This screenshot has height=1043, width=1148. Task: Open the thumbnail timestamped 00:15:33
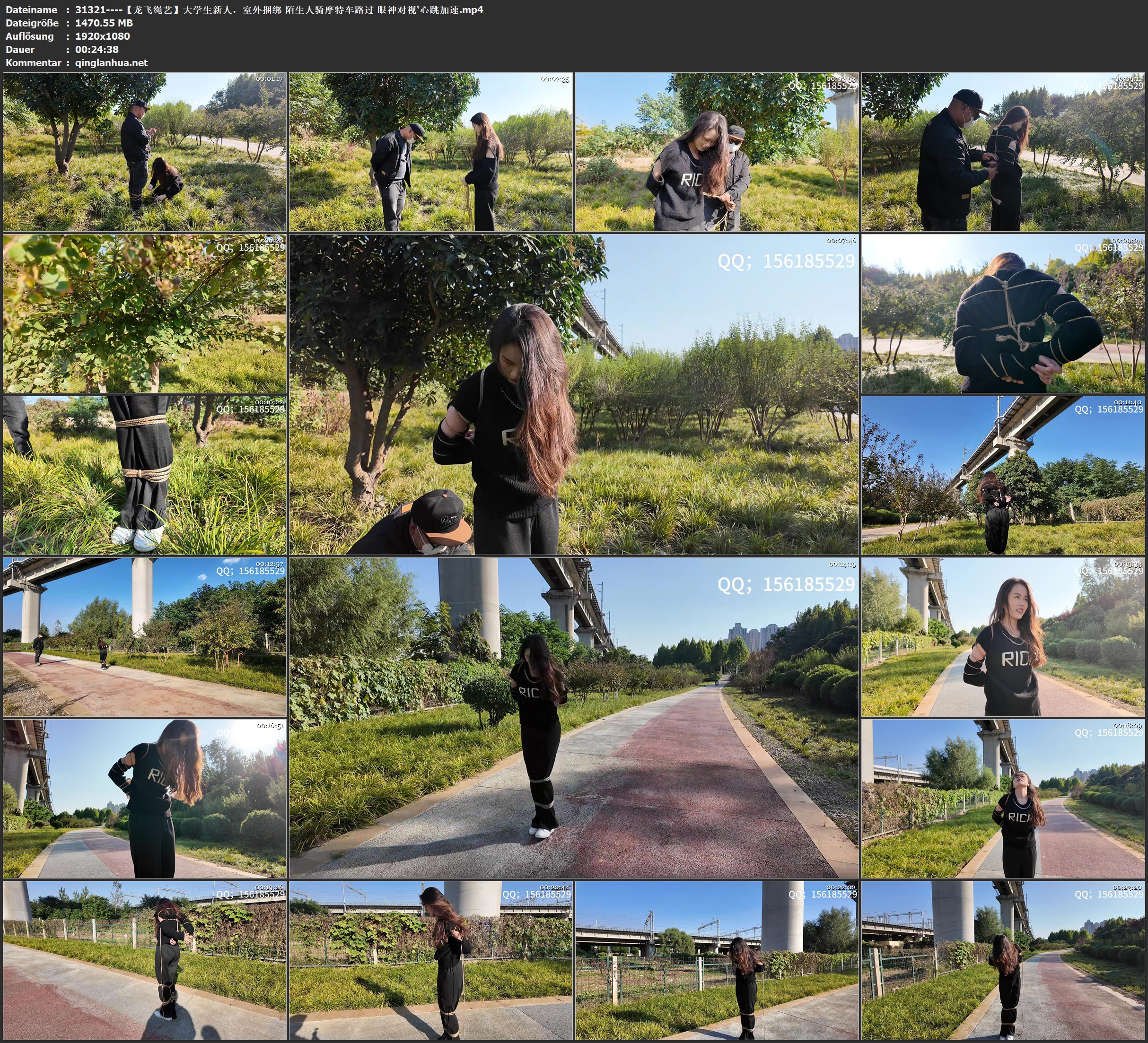(x=1003, y=637)
